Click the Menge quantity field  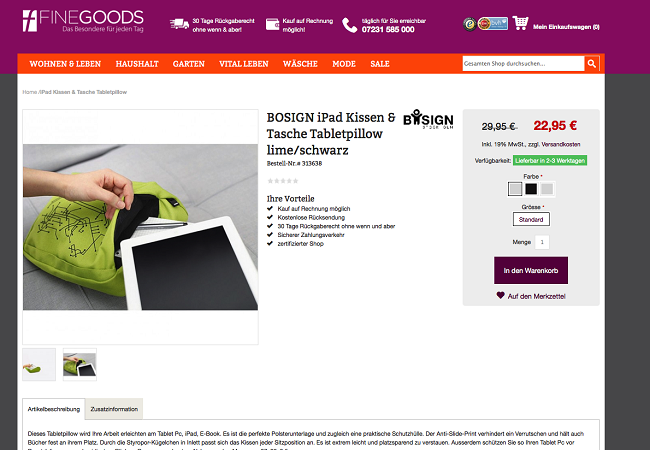tap(542, 242)
